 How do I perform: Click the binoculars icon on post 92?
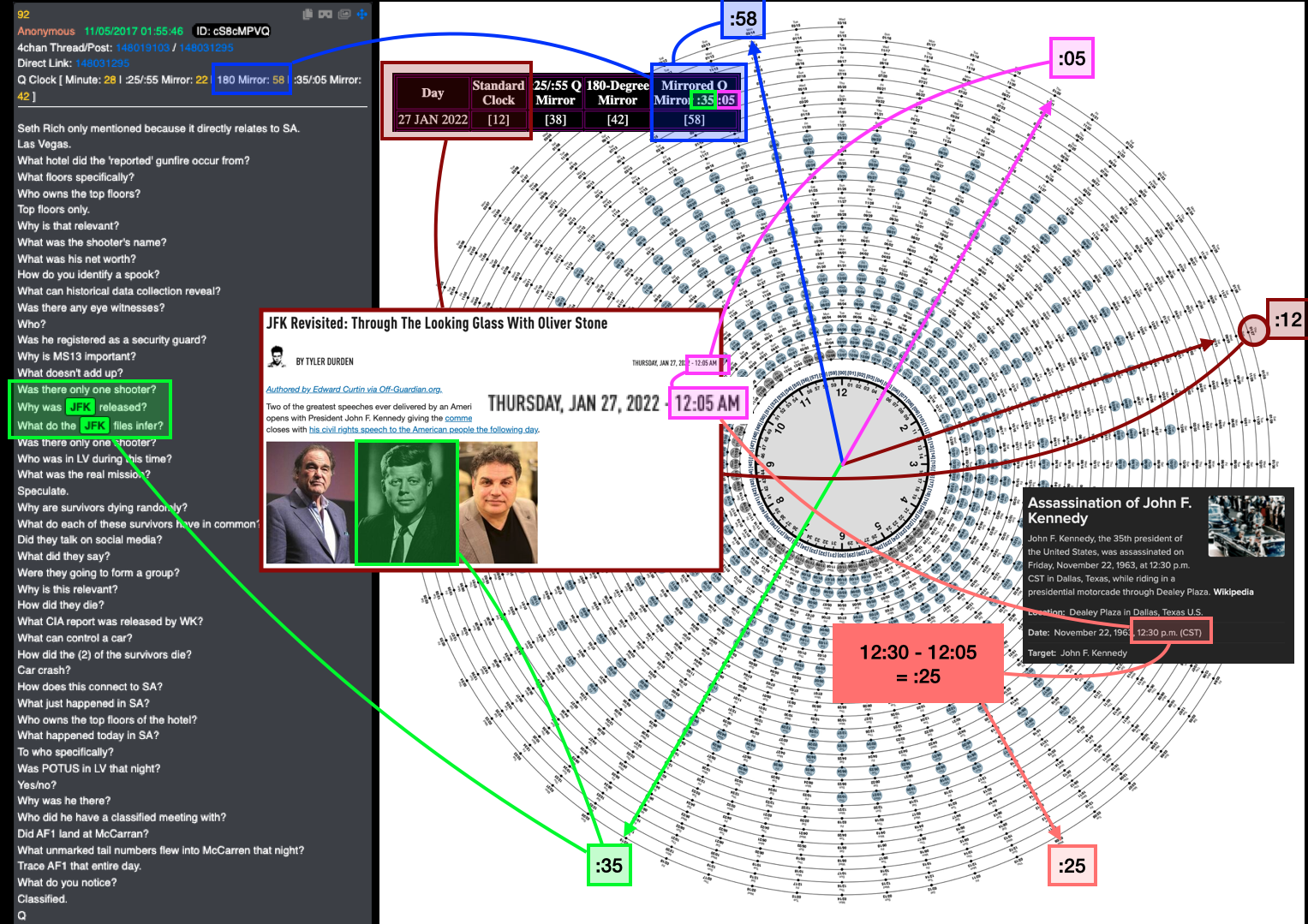pyautogui.click(x=326, y=14)
